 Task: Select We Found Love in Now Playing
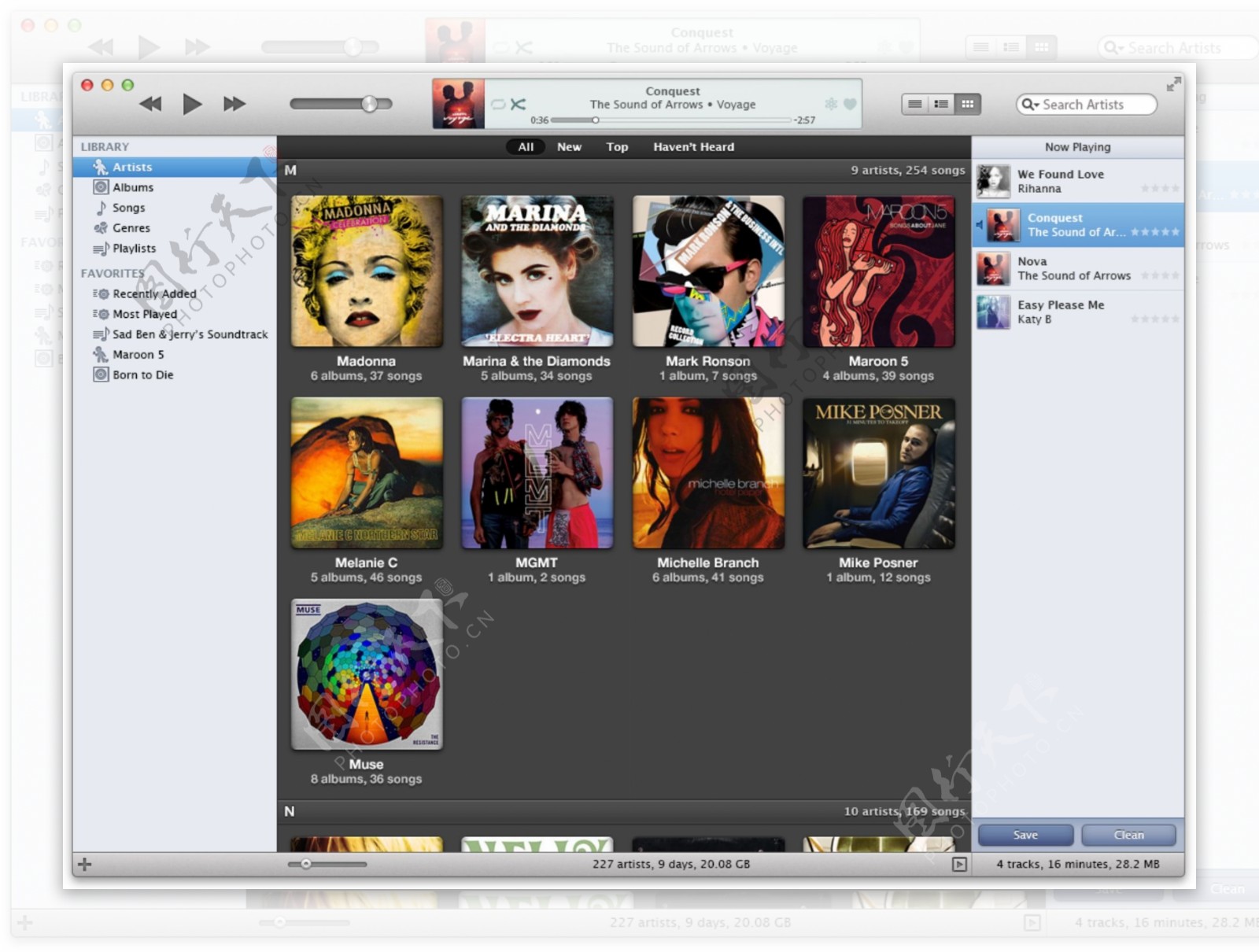click(1078, 181)
